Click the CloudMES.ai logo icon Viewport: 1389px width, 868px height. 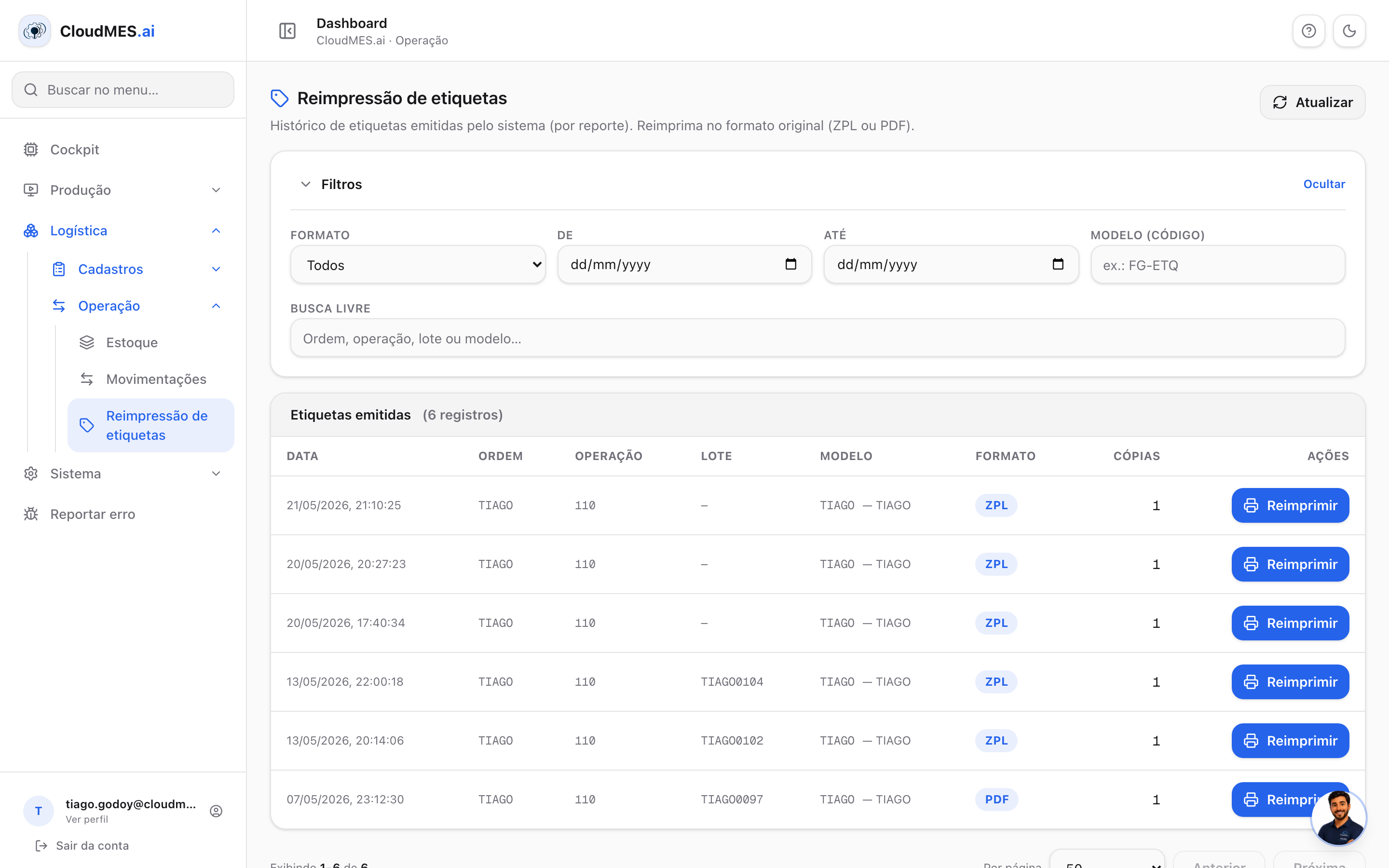(35, 31)
